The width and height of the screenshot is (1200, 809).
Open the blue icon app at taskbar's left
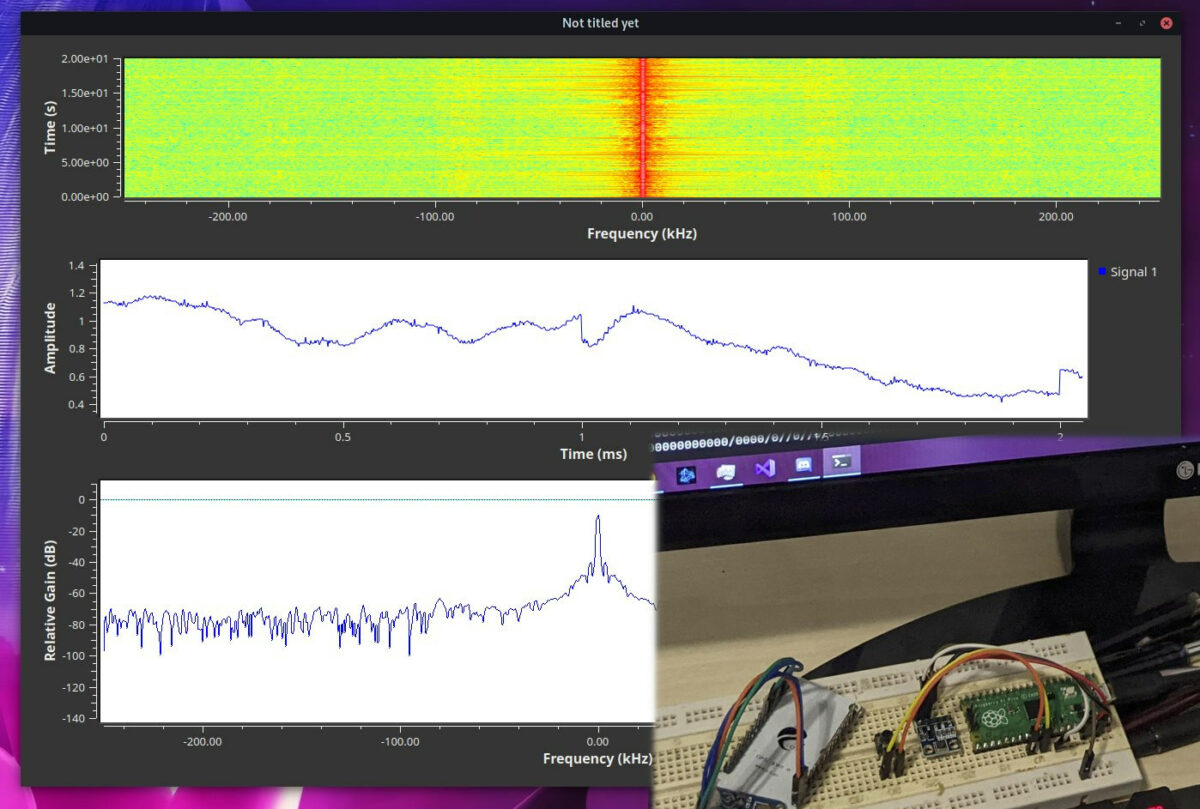click(687, 474)
